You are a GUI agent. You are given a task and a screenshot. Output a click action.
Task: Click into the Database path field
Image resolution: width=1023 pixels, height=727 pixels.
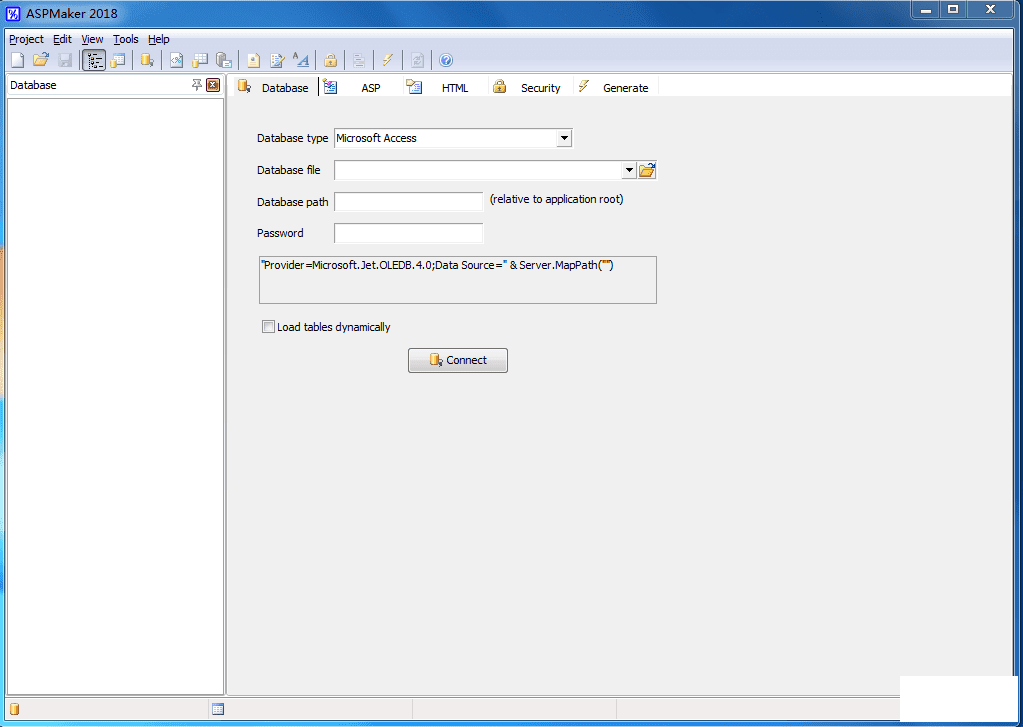[408, 202]
